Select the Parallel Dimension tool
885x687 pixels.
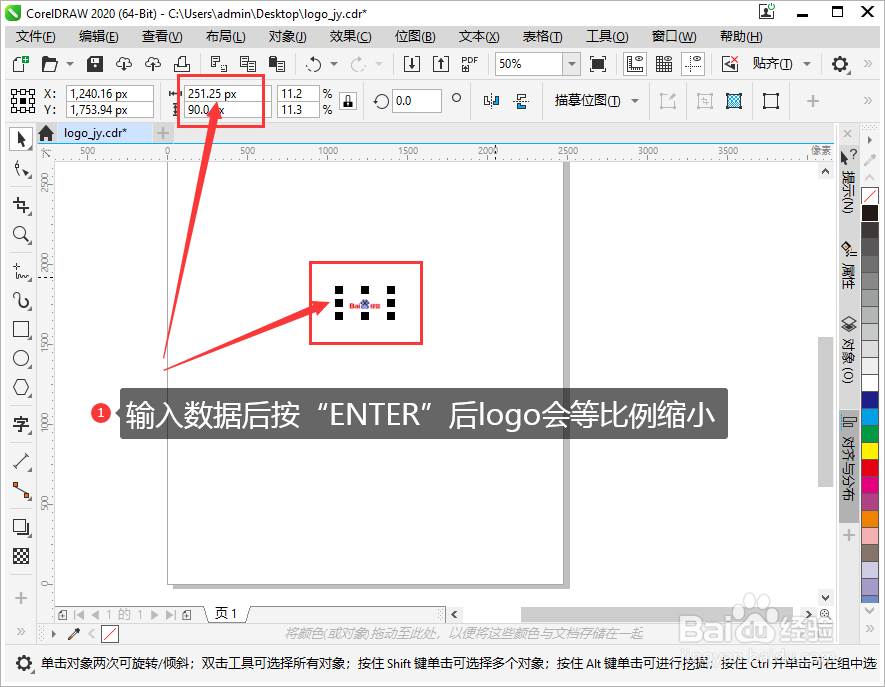point(21,462)
